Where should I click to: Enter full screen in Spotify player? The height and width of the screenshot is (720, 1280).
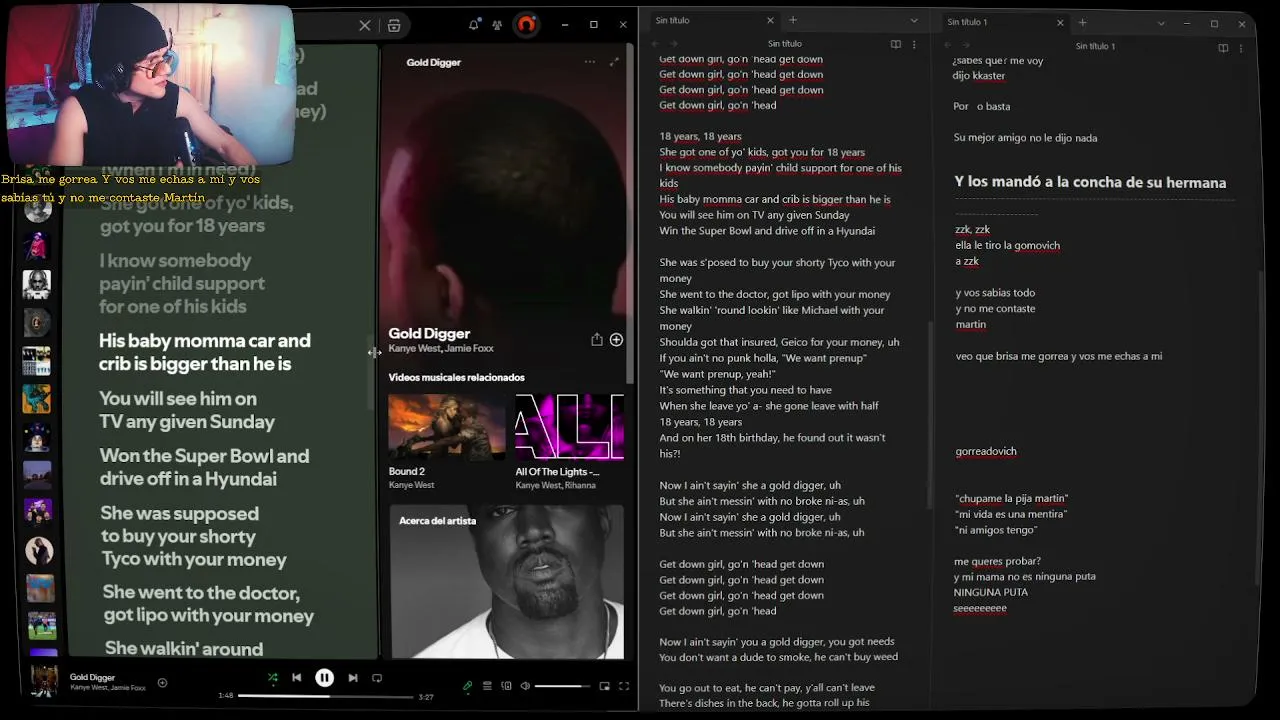[623, 686]
